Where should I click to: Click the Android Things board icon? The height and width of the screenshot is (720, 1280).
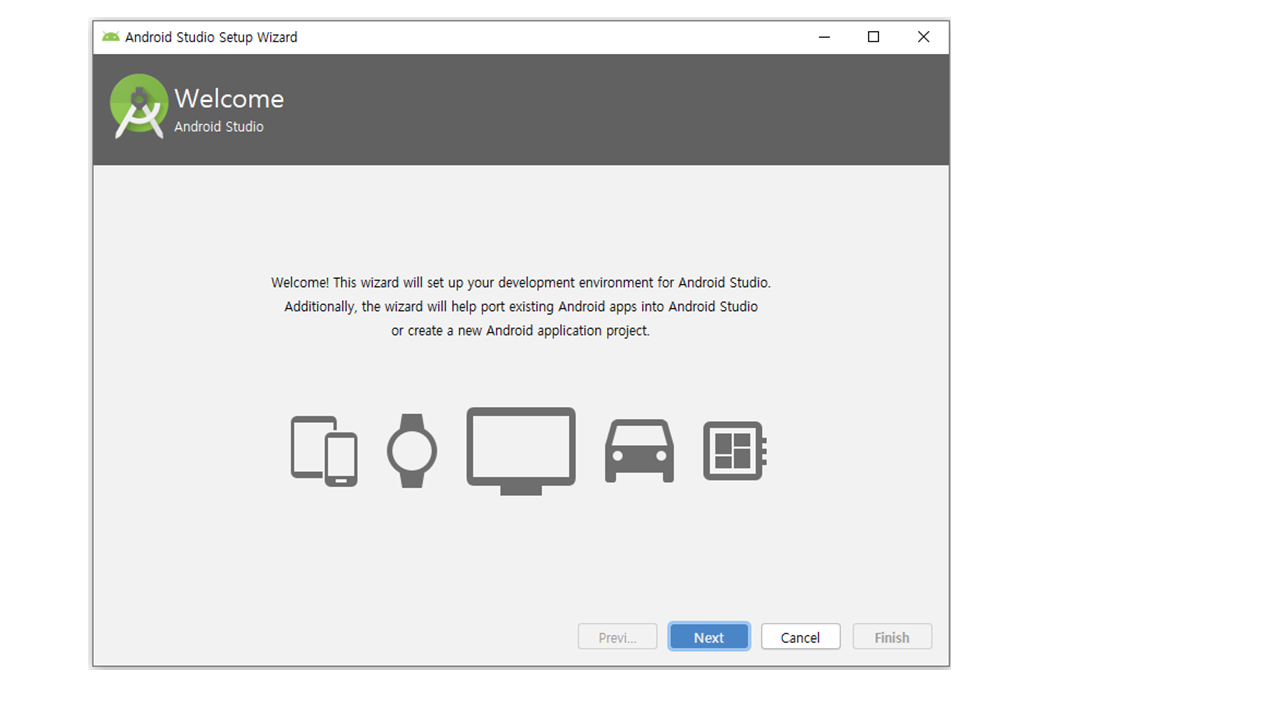point(734,451)
